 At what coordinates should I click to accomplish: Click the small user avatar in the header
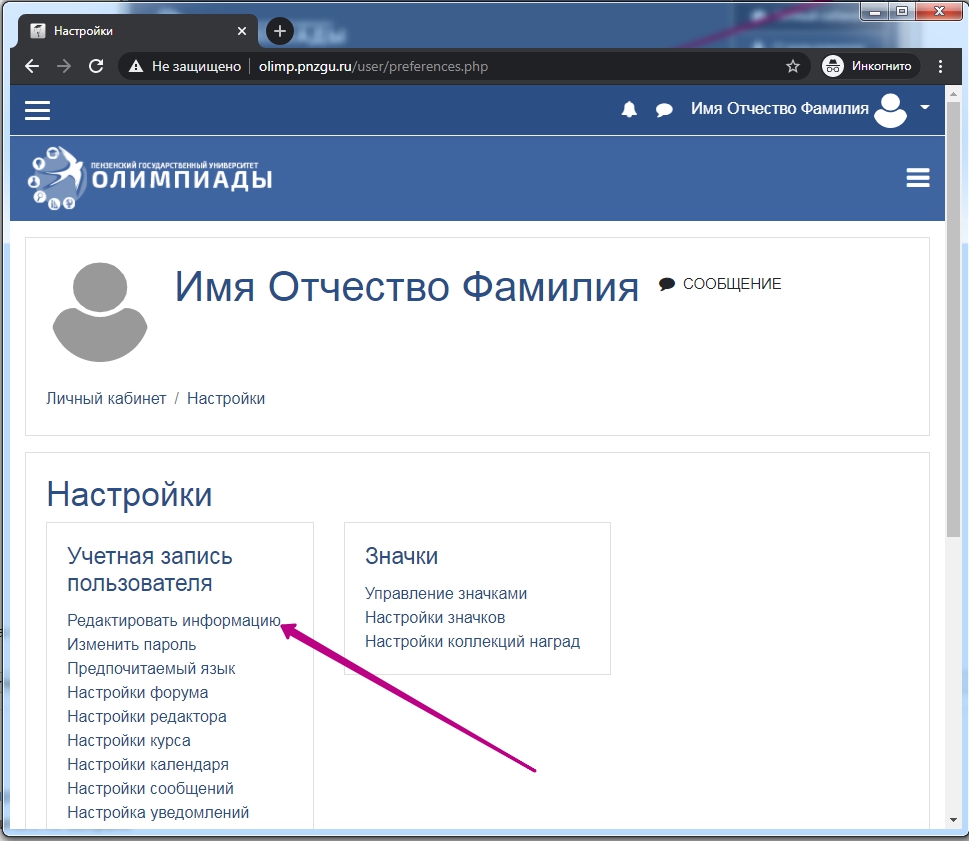(891, 110)
